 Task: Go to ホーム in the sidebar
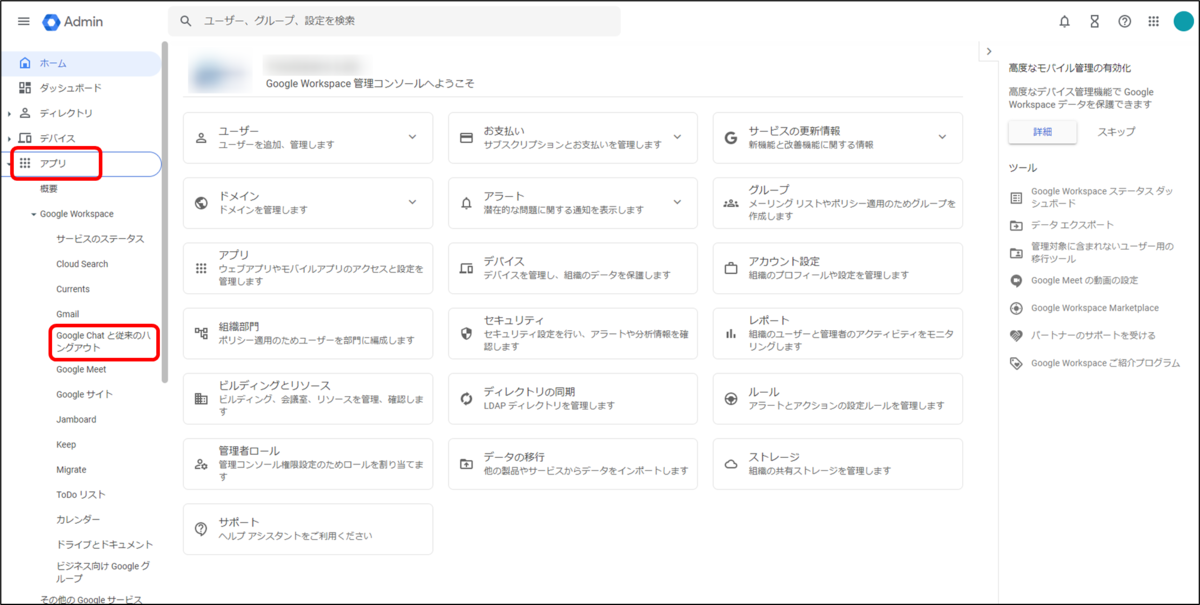(x=80, y=63)
